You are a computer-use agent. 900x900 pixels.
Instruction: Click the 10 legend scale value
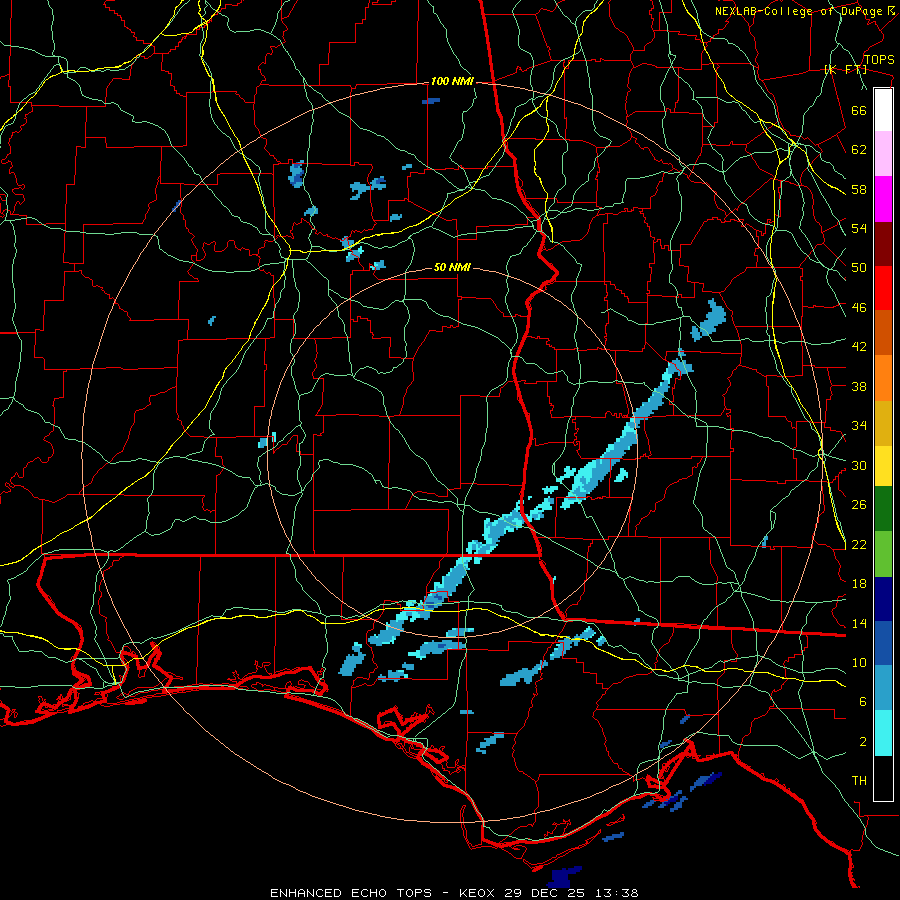(x=859, y=662)
